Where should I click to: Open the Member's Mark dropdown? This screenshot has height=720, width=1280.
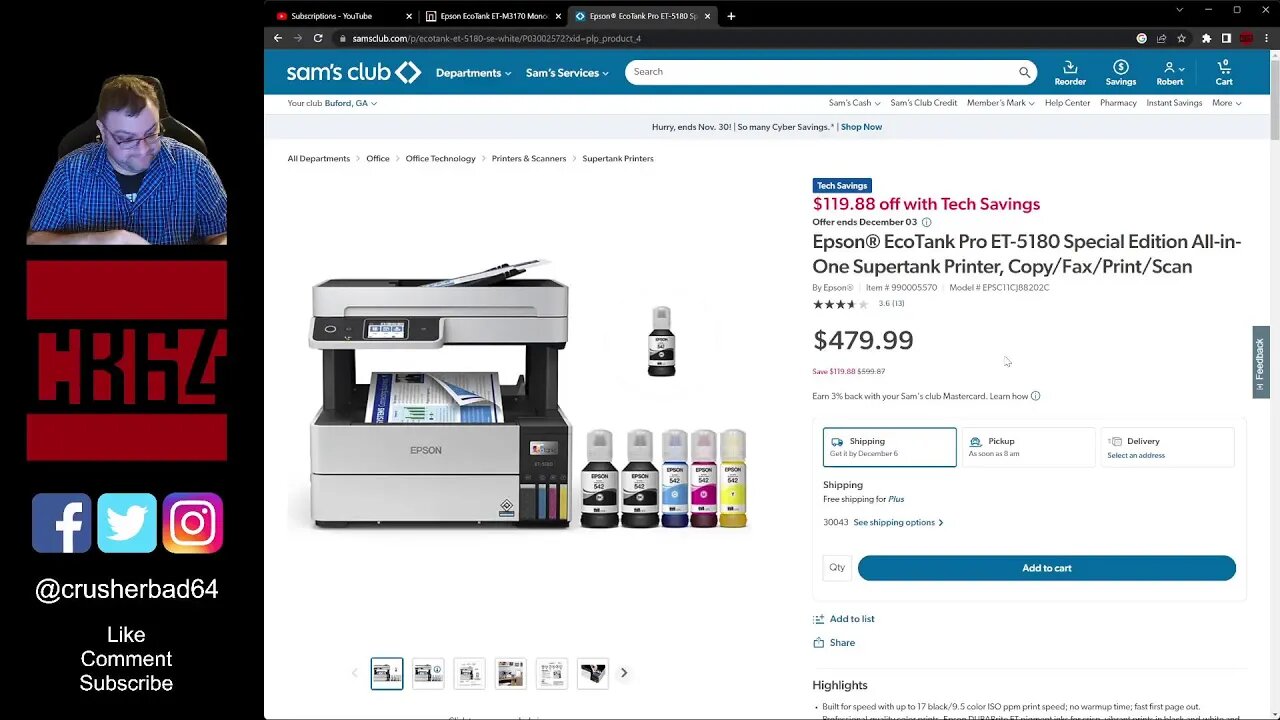pos(1000,103)
